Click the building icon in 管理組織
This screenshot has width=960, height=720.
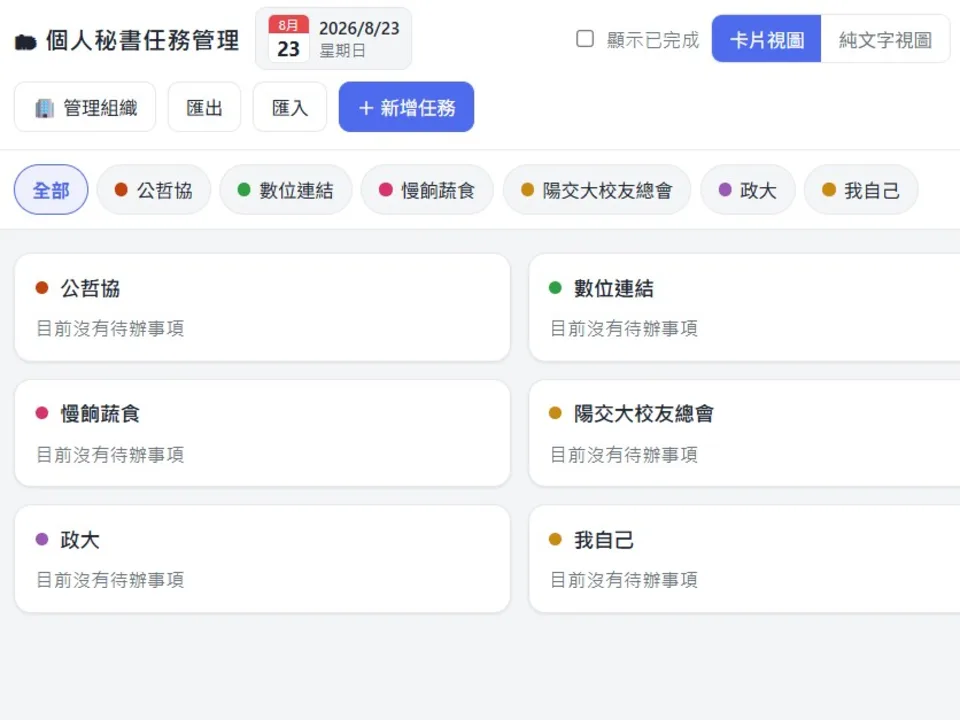point(45,108)
